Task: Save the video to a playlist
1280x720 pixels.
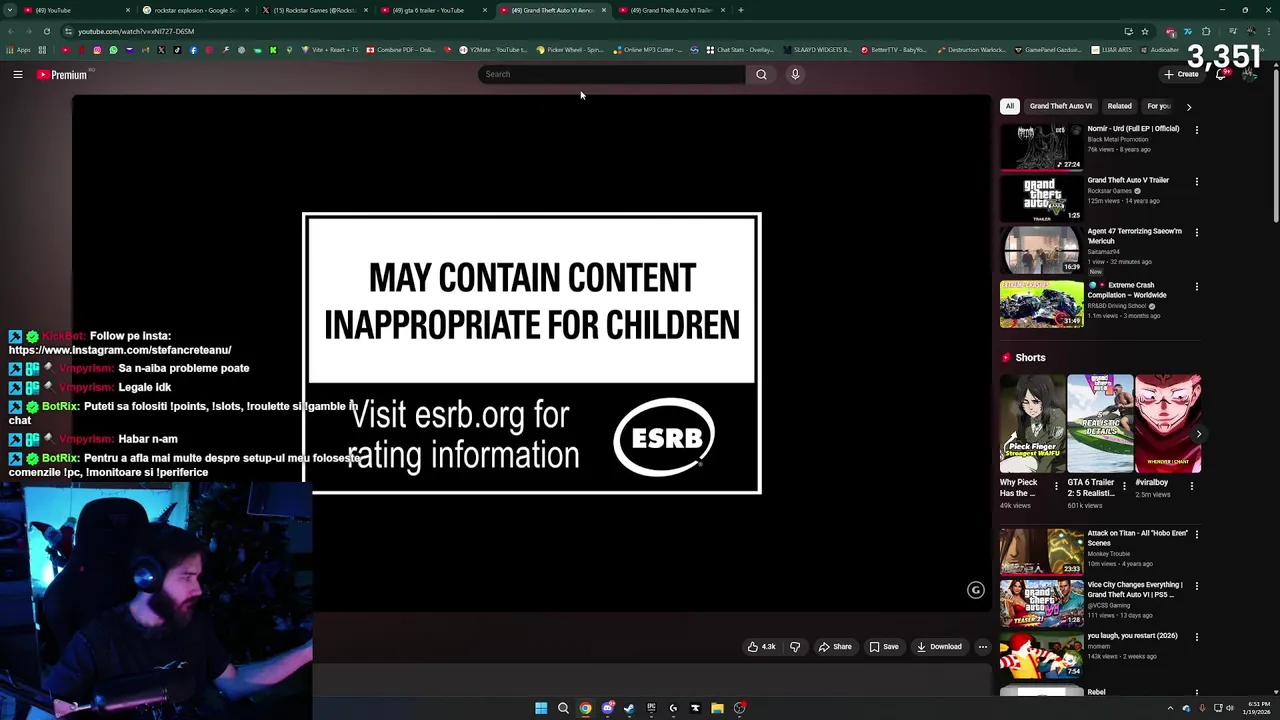Action: (883, 647)
